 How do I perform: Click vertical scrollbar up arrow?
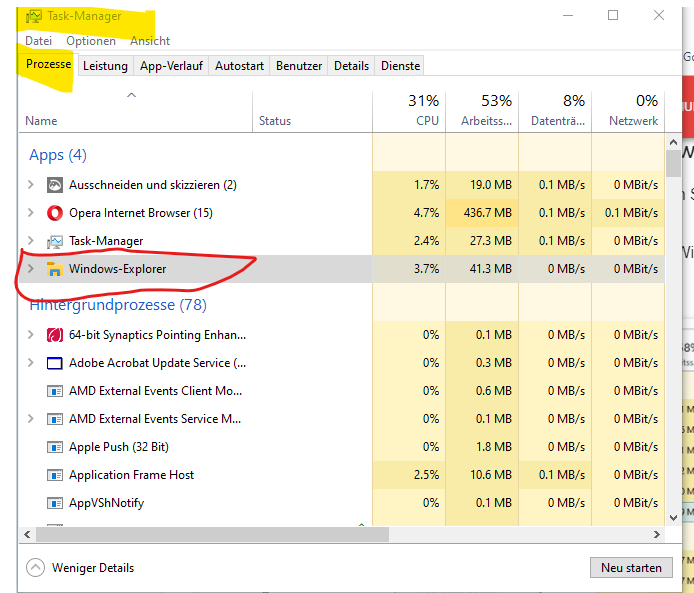tap(673, 142)
